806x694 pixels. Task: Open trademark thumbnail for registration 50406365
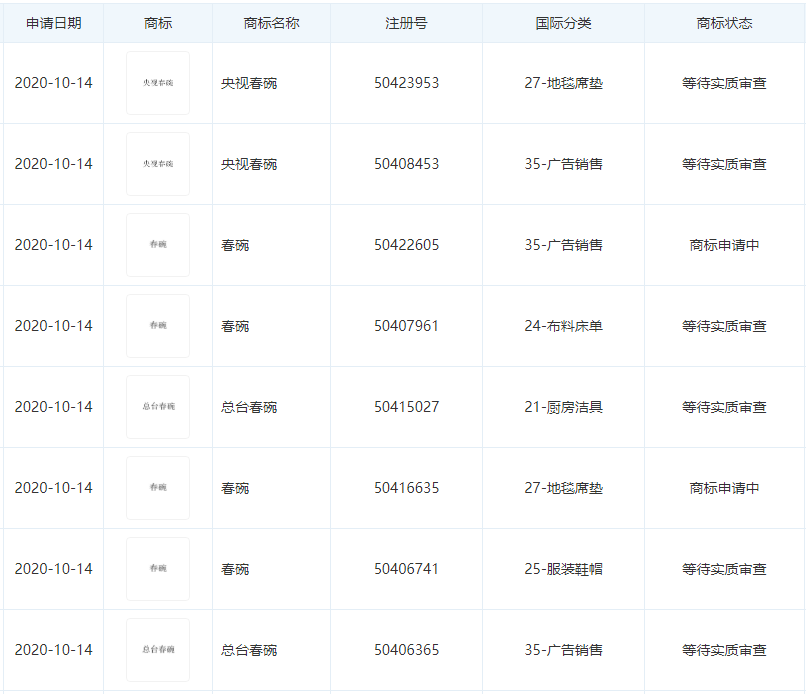pyautogui.click(x=158, y=650)
